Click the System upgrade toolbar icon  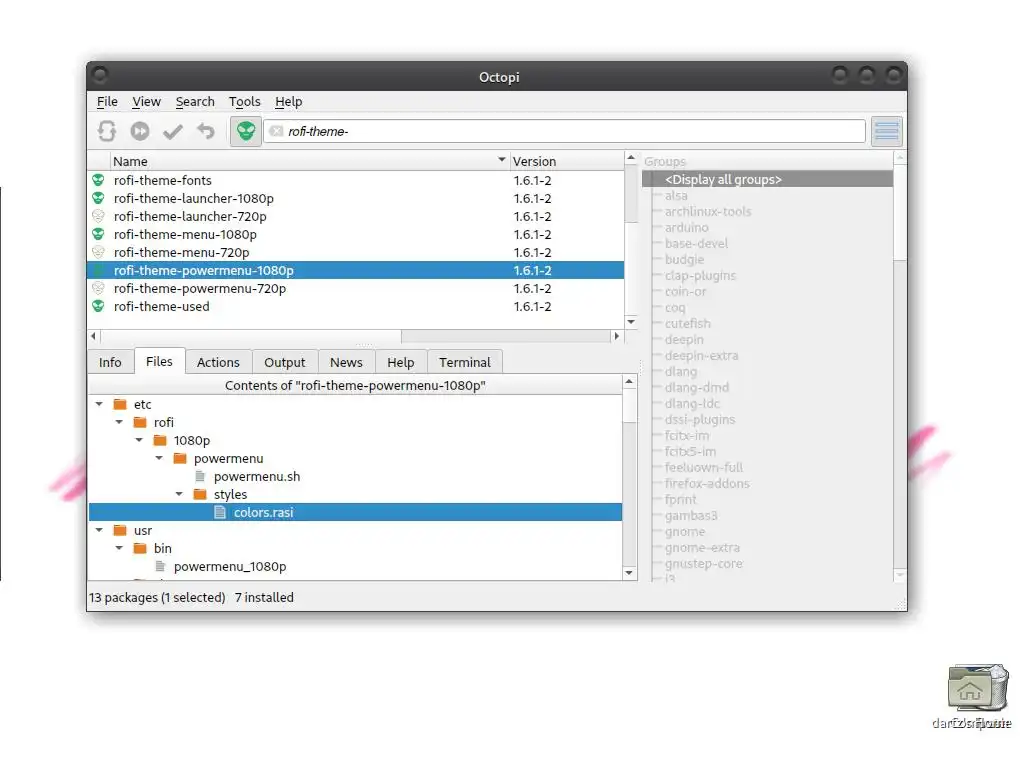click(140, 131)
